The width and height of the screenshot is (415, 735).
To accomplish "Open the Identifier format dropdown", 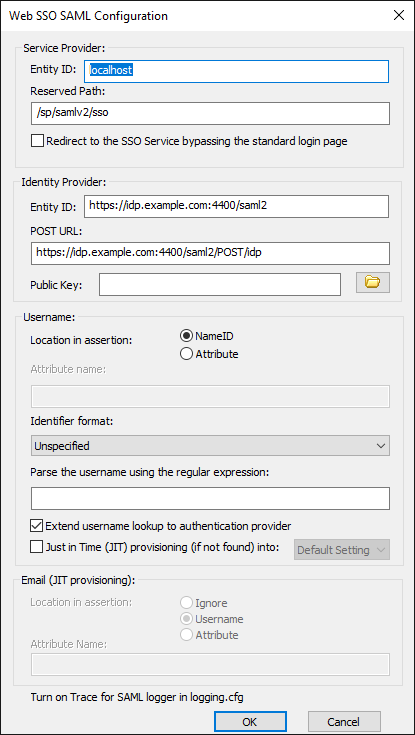I will point(210,445).
